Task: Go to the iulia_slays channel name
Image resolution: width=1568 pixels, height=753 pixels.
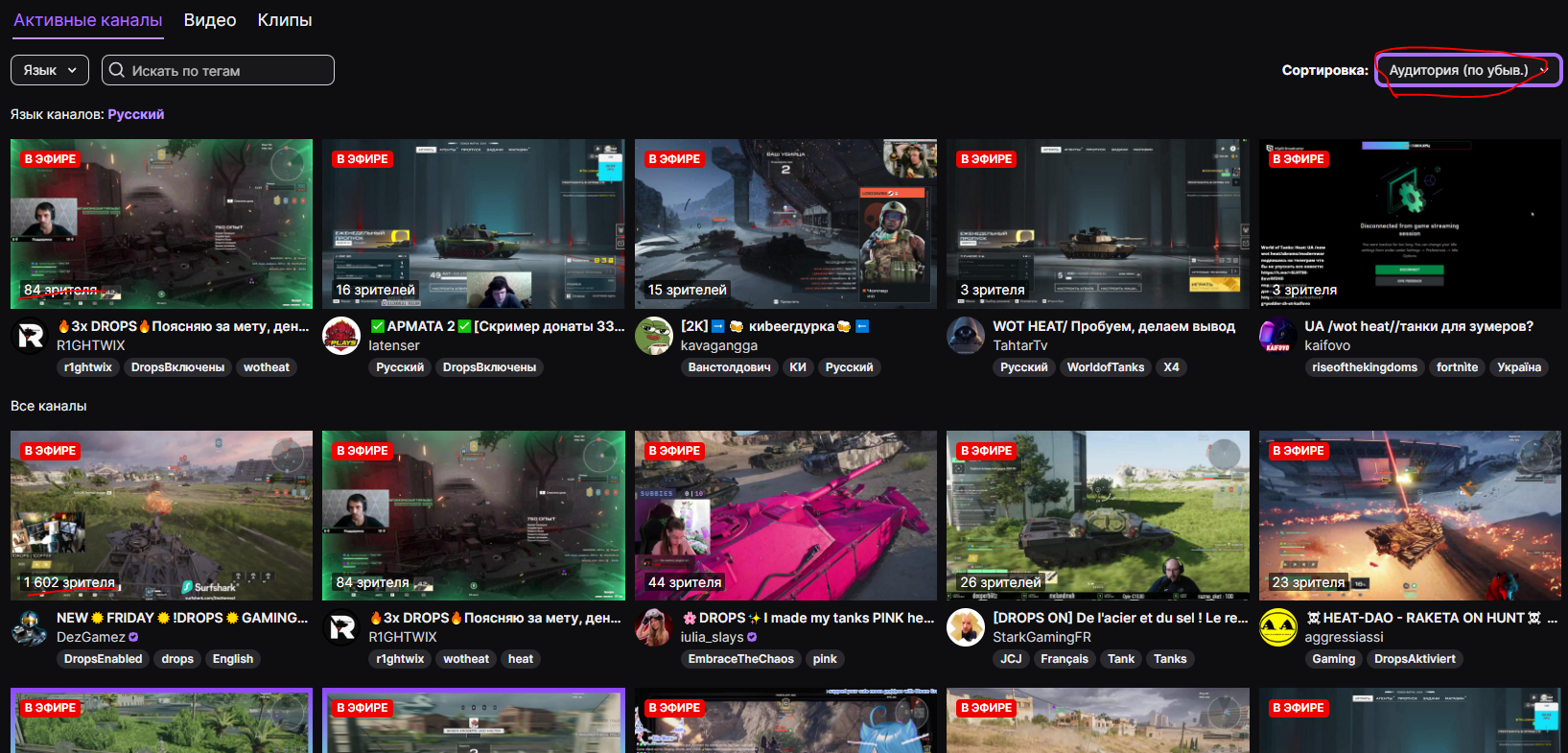Action: click(x=713, y=637)
